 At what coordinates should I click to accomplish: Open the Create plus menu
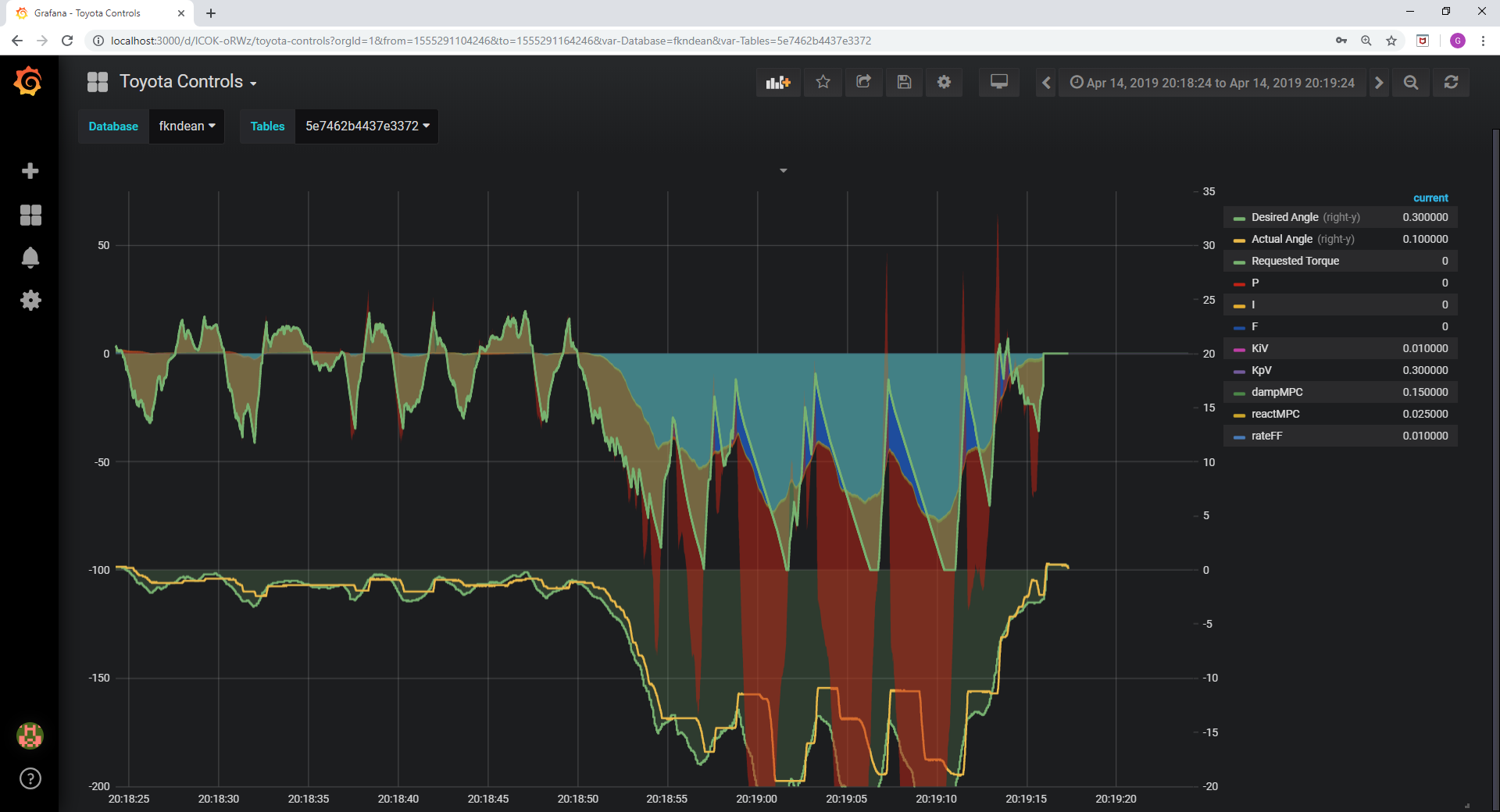point(30,171)
